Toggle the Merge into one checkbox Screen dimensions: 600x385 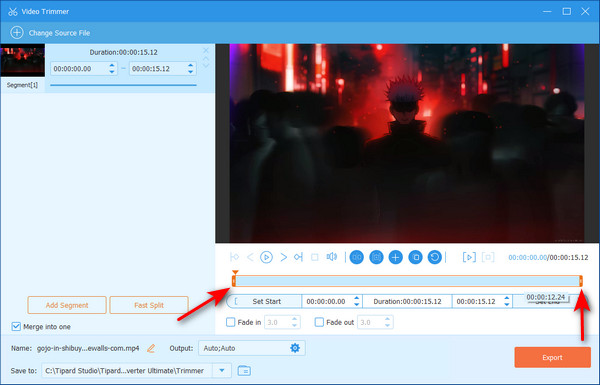(x=16, y=326)
